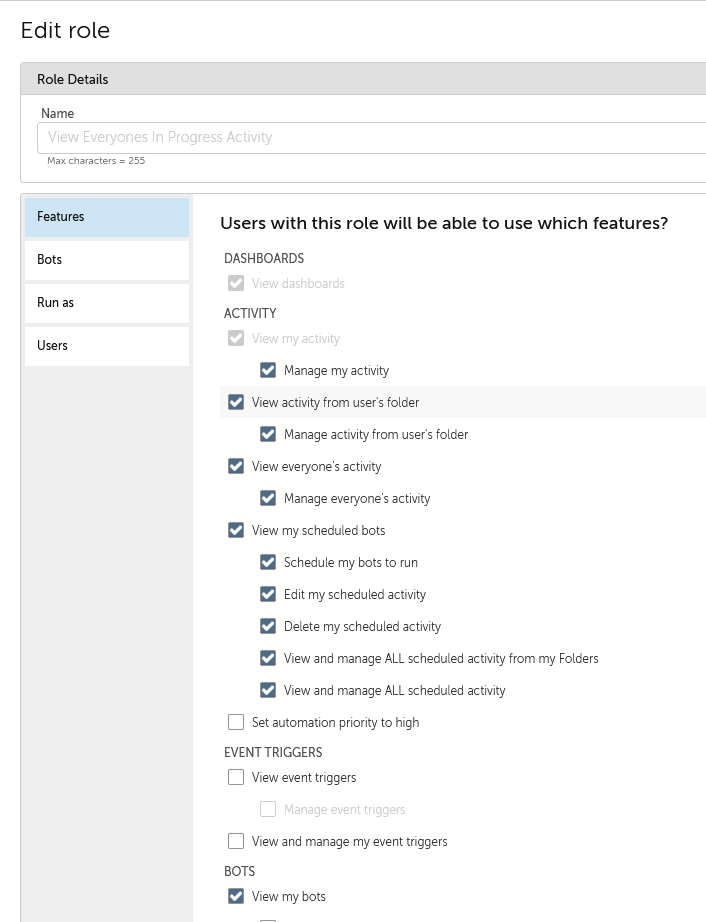The height and width of the screenshot is (922, 706).
Task: Enable View and manage my event triggers
Action: (x=236, y=841)
